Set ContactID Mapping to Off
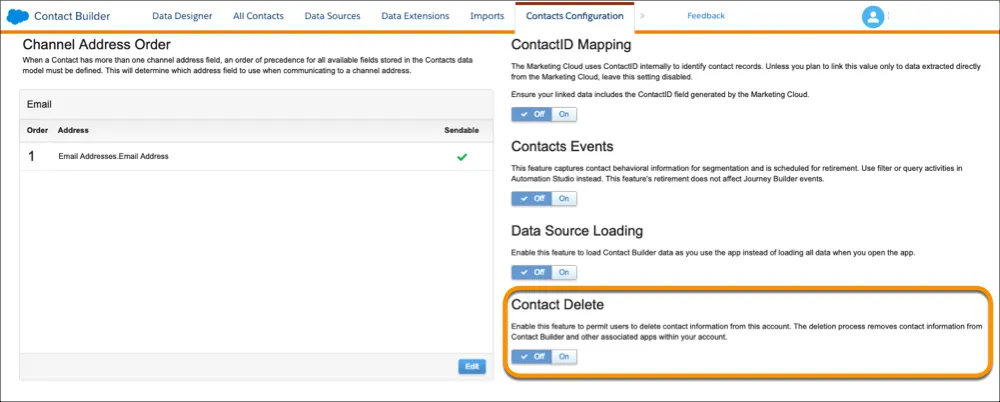The height and width of the screenshot is (402, 1000). [532, 115]
